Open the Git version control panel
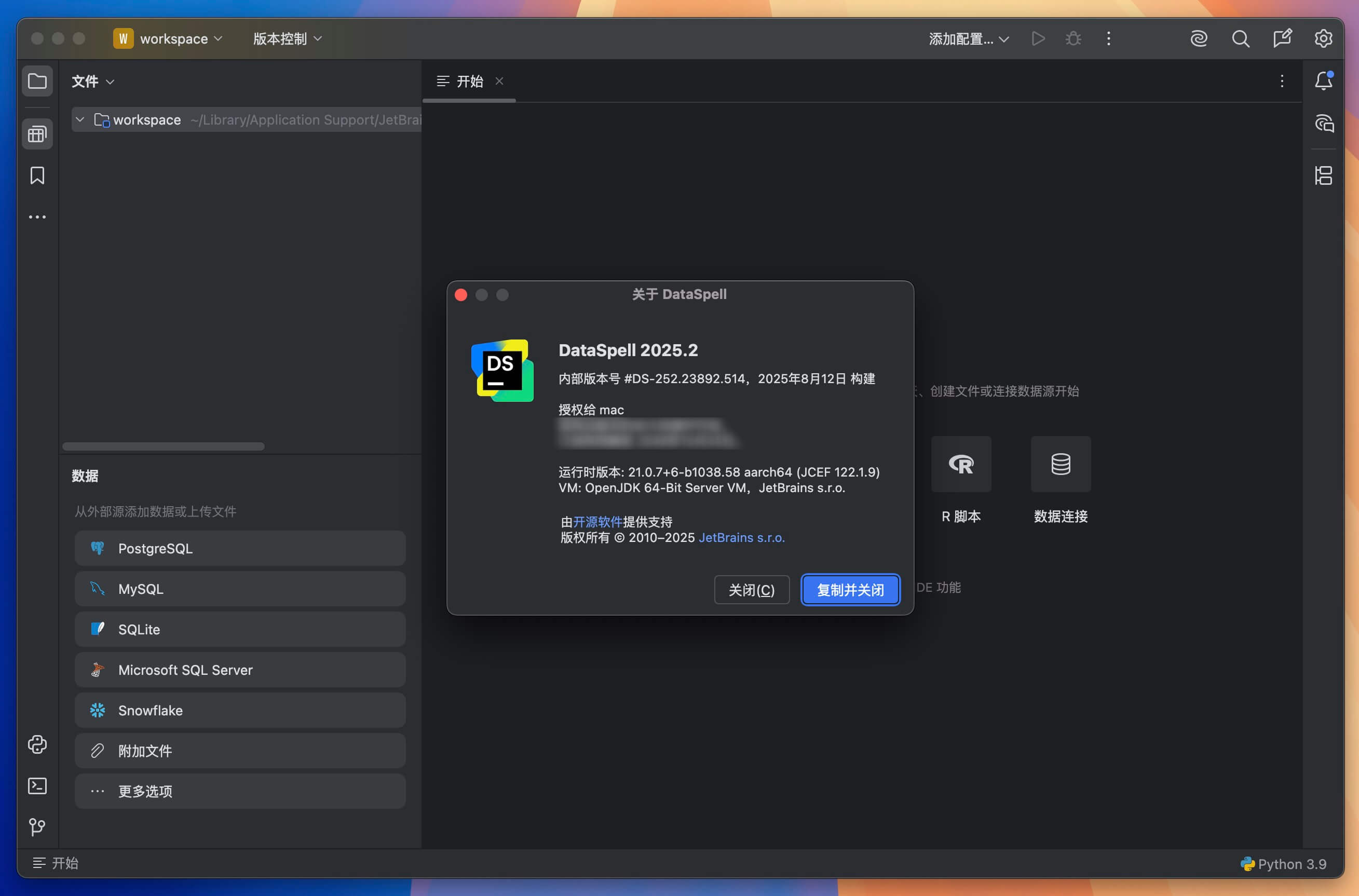 tap(37, 826)
